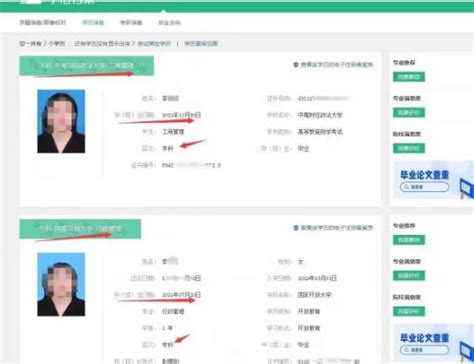Click the 尝试绑定学历 link
This screenshot has width=474, height=364.
(x=154, y=44)
